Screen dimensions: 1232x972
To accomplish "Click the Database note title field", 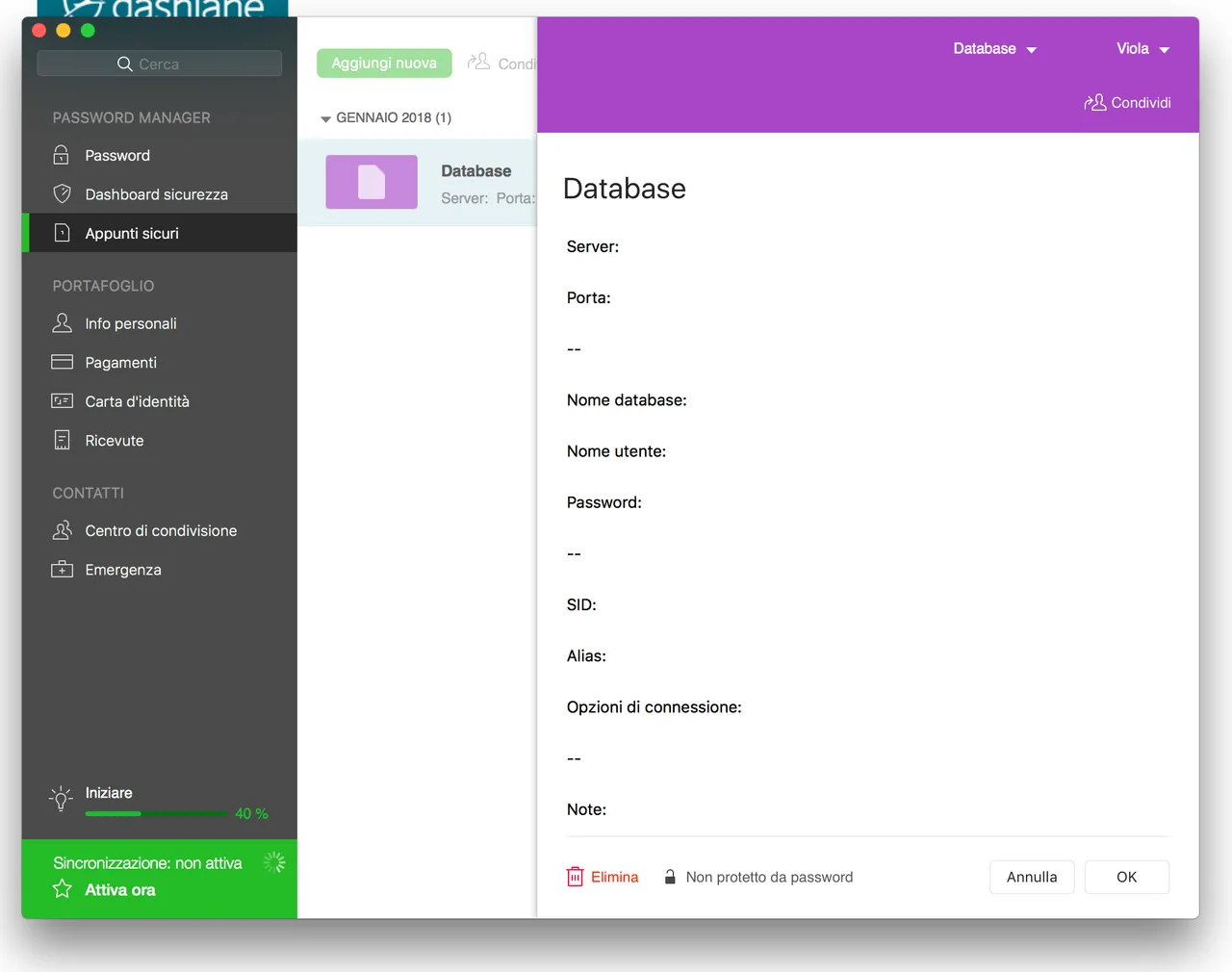I will (x=624, y=189).
